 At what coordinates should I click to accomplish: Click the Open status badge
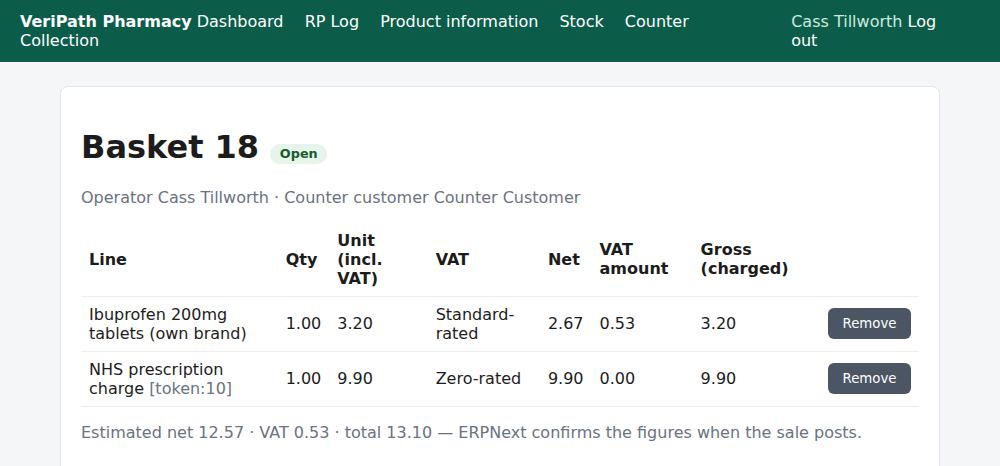[298, 154]
